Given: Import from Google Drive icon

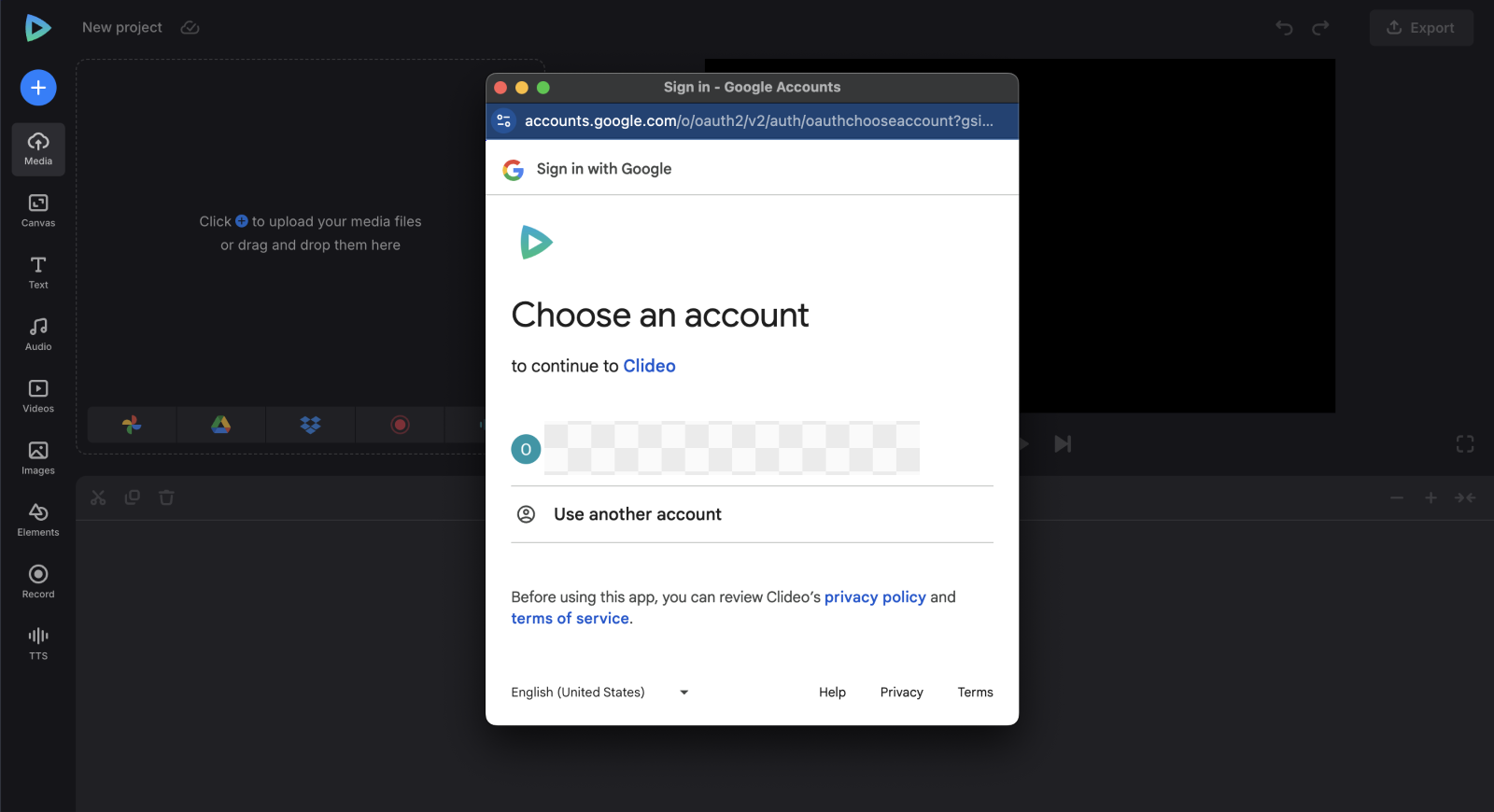Looking at the screenshot, I should tap(220, 425).
